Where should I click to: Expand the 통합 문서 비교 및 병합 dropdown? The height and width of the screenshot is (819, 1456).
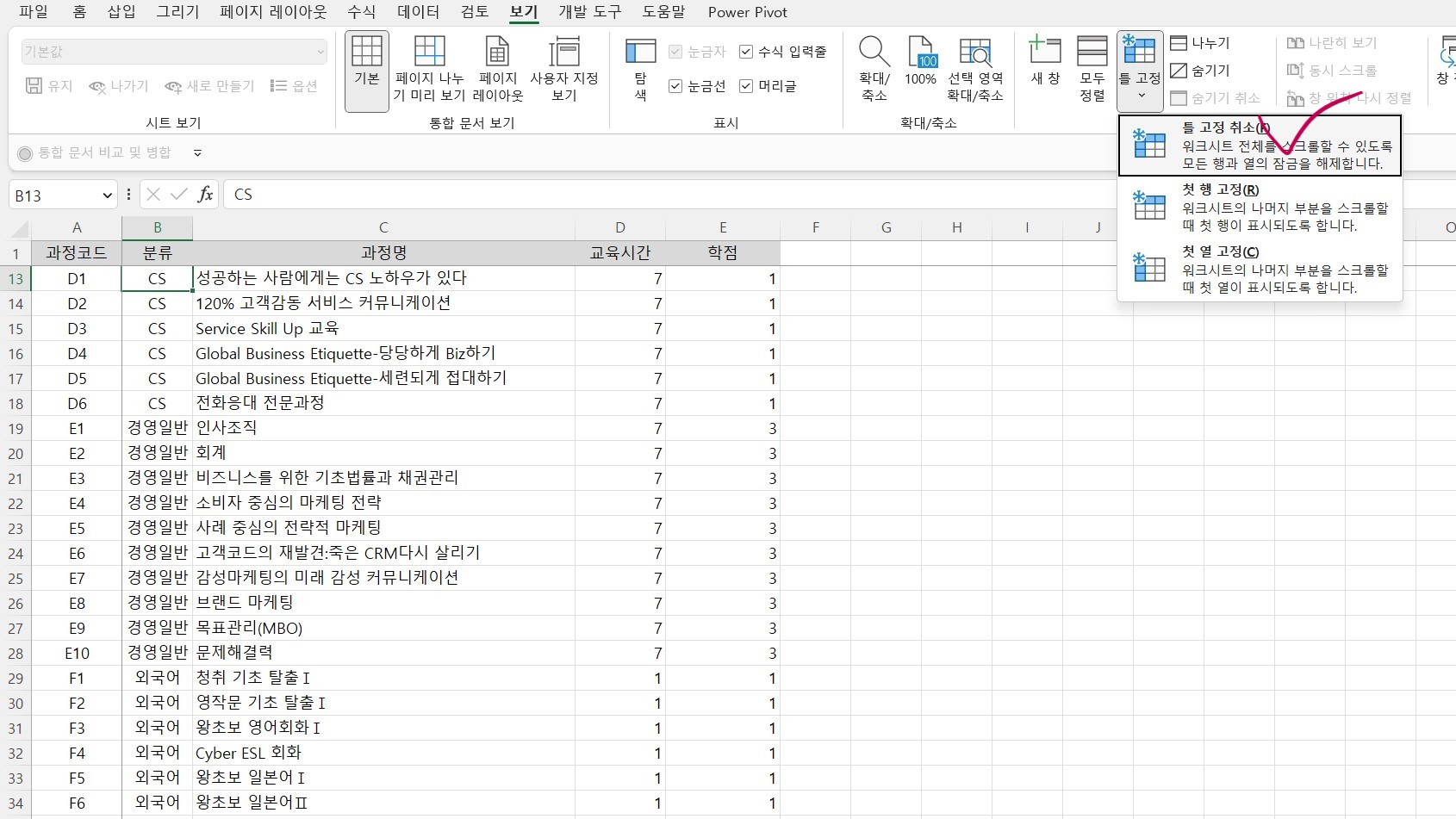[x=196, y=152]
